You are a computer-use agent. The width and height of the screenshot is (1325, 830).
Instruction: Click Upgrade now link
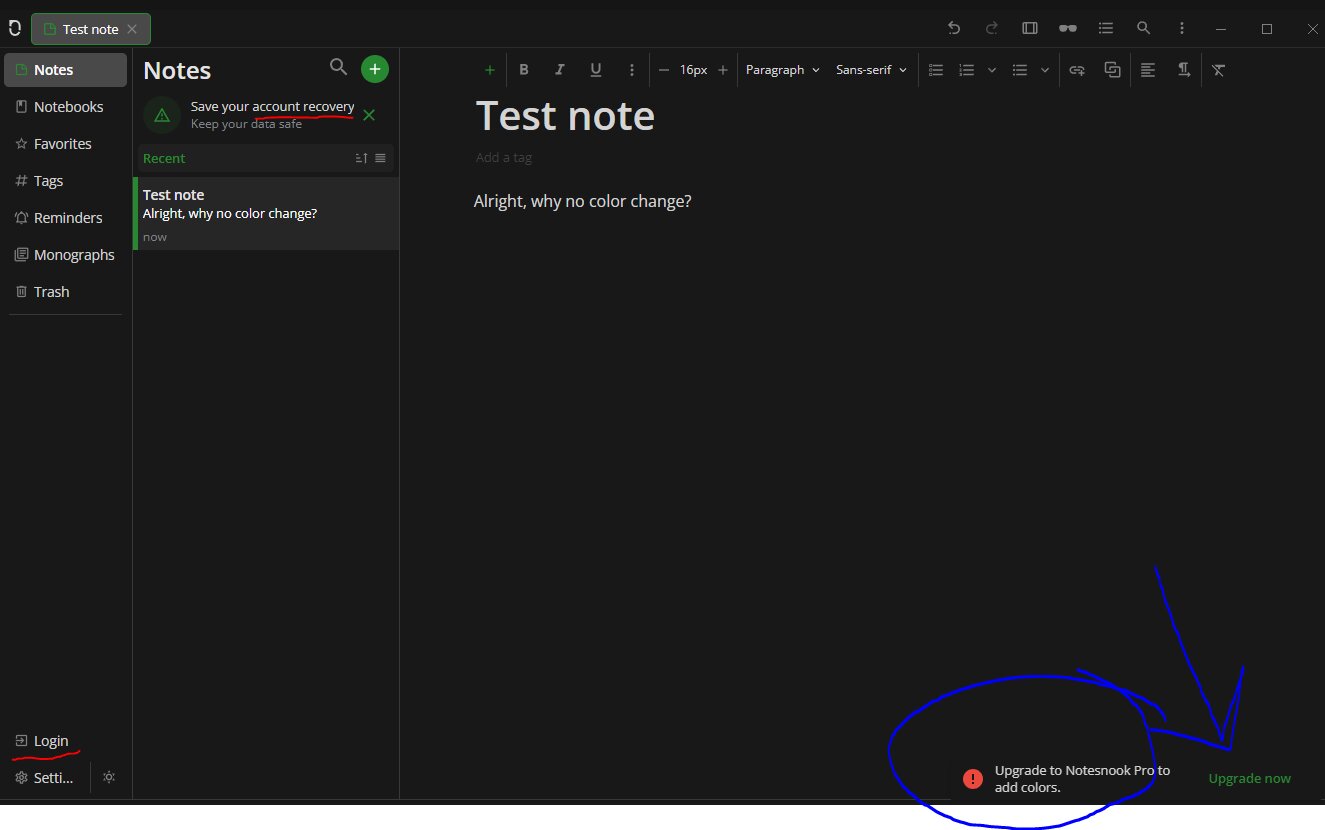pos(1249,778)
